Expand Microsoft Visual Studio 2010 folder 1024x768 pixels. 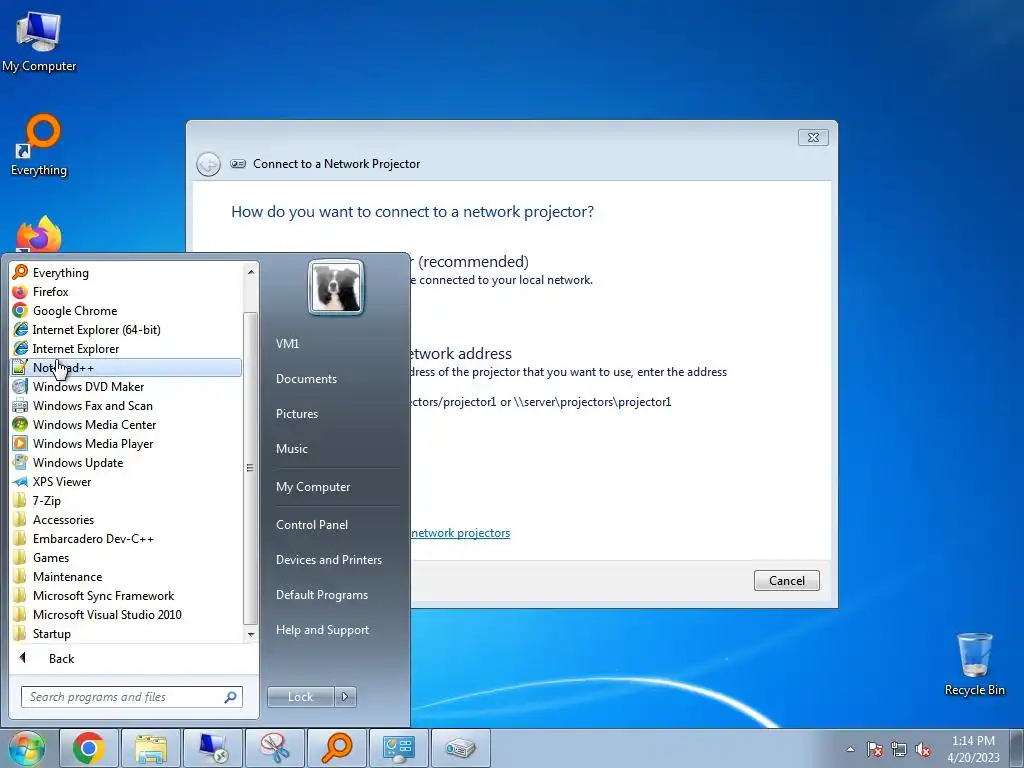126,614
